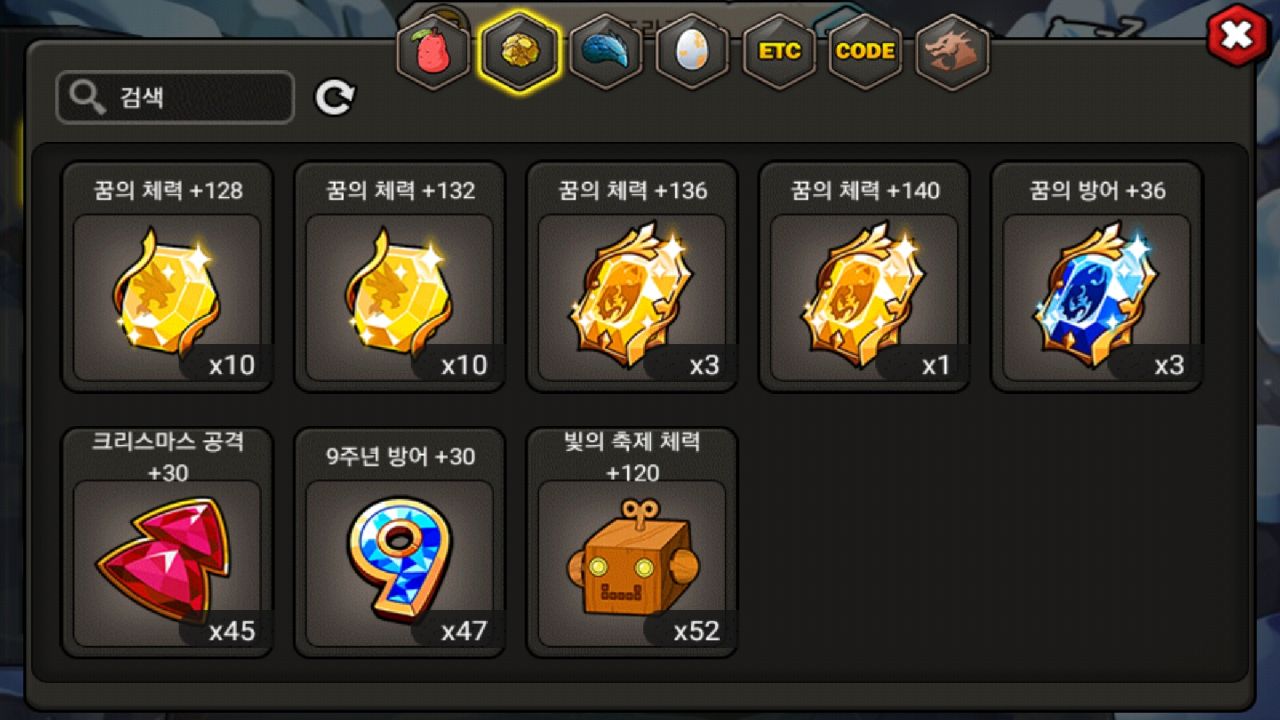Switch to the blue dragon wing tab
The image size is (1280, 720).
(605, 52)
